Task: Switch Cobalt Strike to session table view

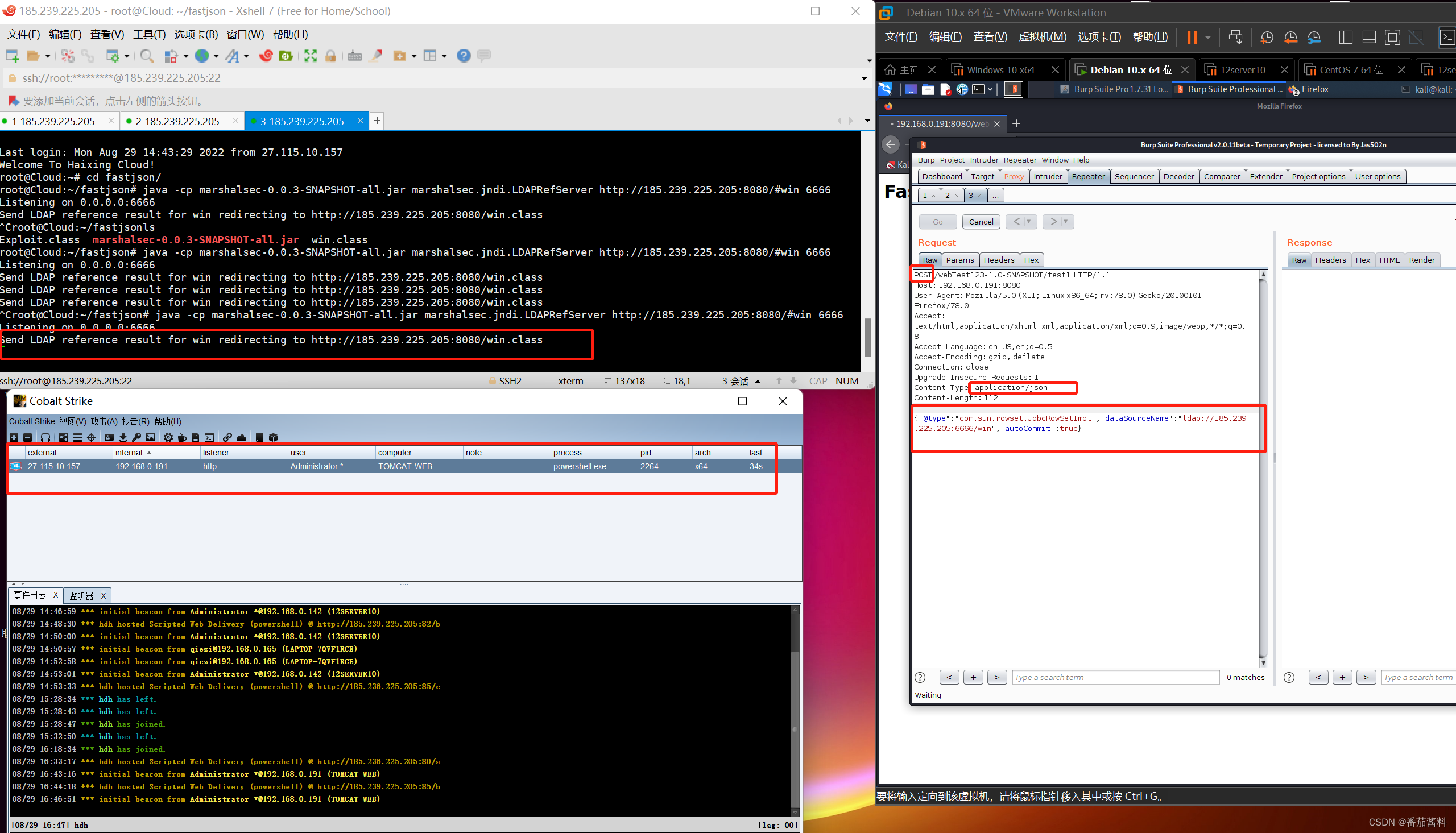Action: pyautogui.click(x=77, y=437)
